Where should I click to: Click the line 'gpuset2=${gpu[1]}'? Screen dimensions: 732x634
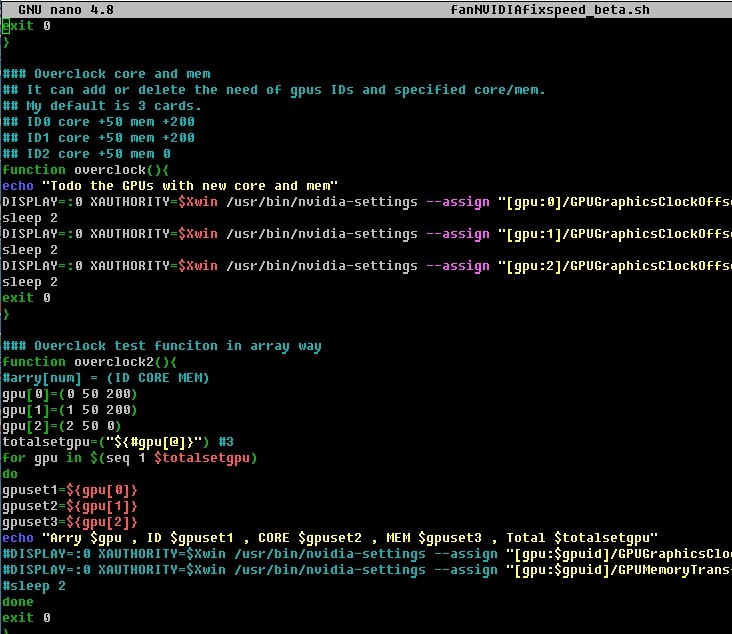click(x=70, y=506)
